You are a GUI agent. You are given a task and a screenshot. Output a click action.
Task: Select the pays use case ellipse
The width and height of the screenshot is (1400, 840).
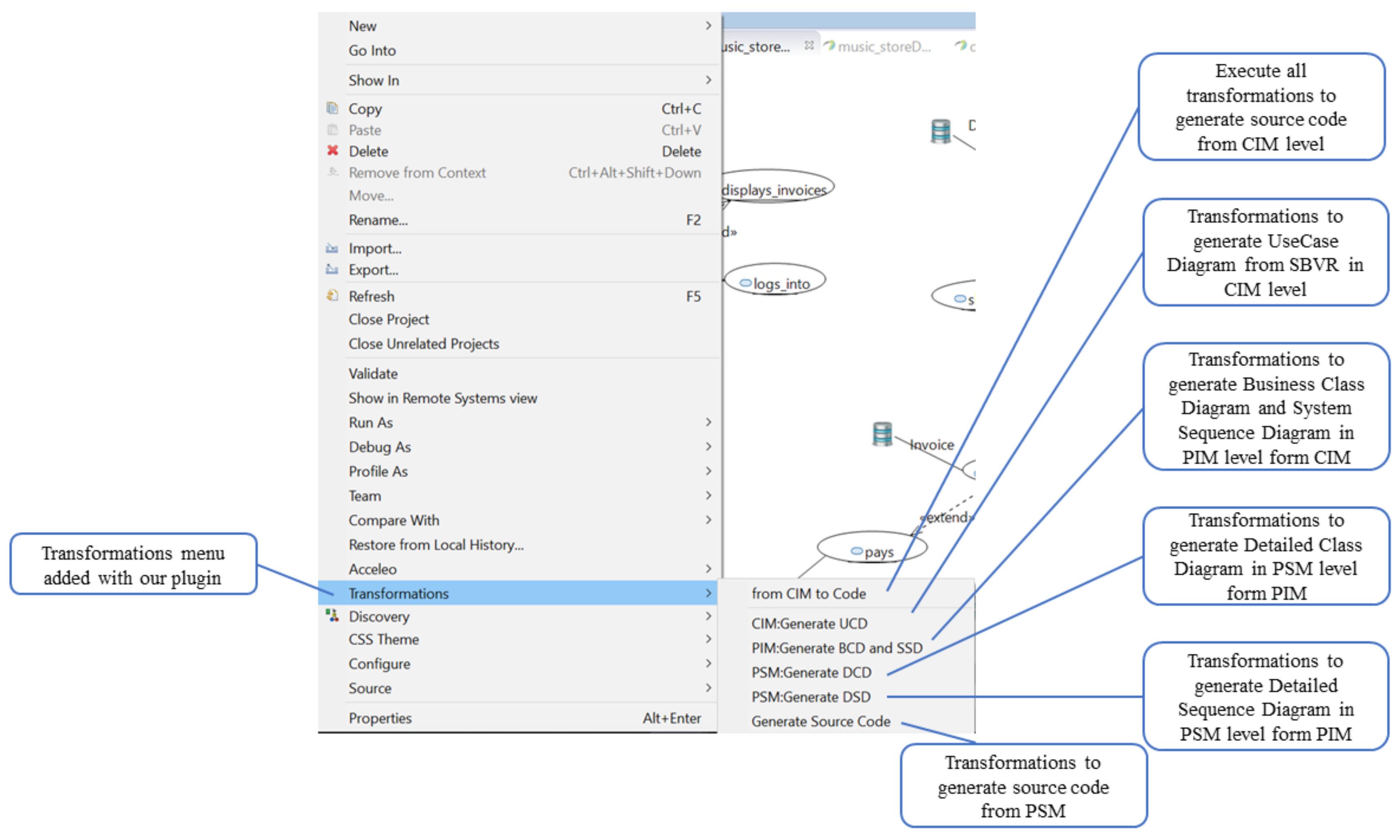coord(872,548)
